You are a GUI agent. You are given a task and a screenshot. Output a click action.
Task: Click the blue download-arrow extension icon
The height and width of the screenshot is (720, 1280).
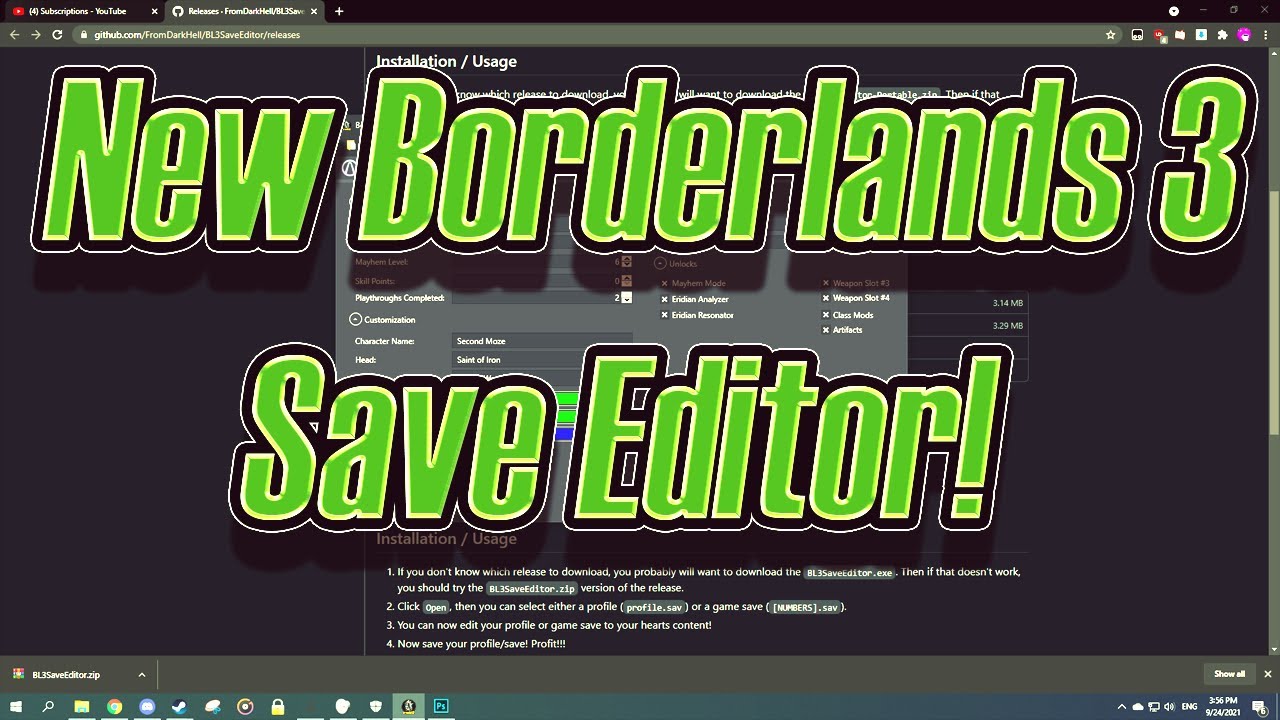pyautogui.click(x=1202, y=34)
